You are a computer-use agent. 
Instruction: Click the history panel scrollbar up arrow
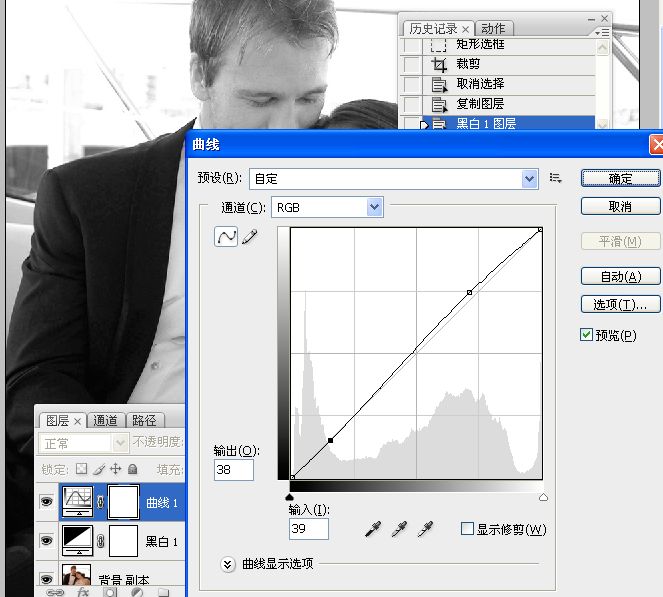603,48
